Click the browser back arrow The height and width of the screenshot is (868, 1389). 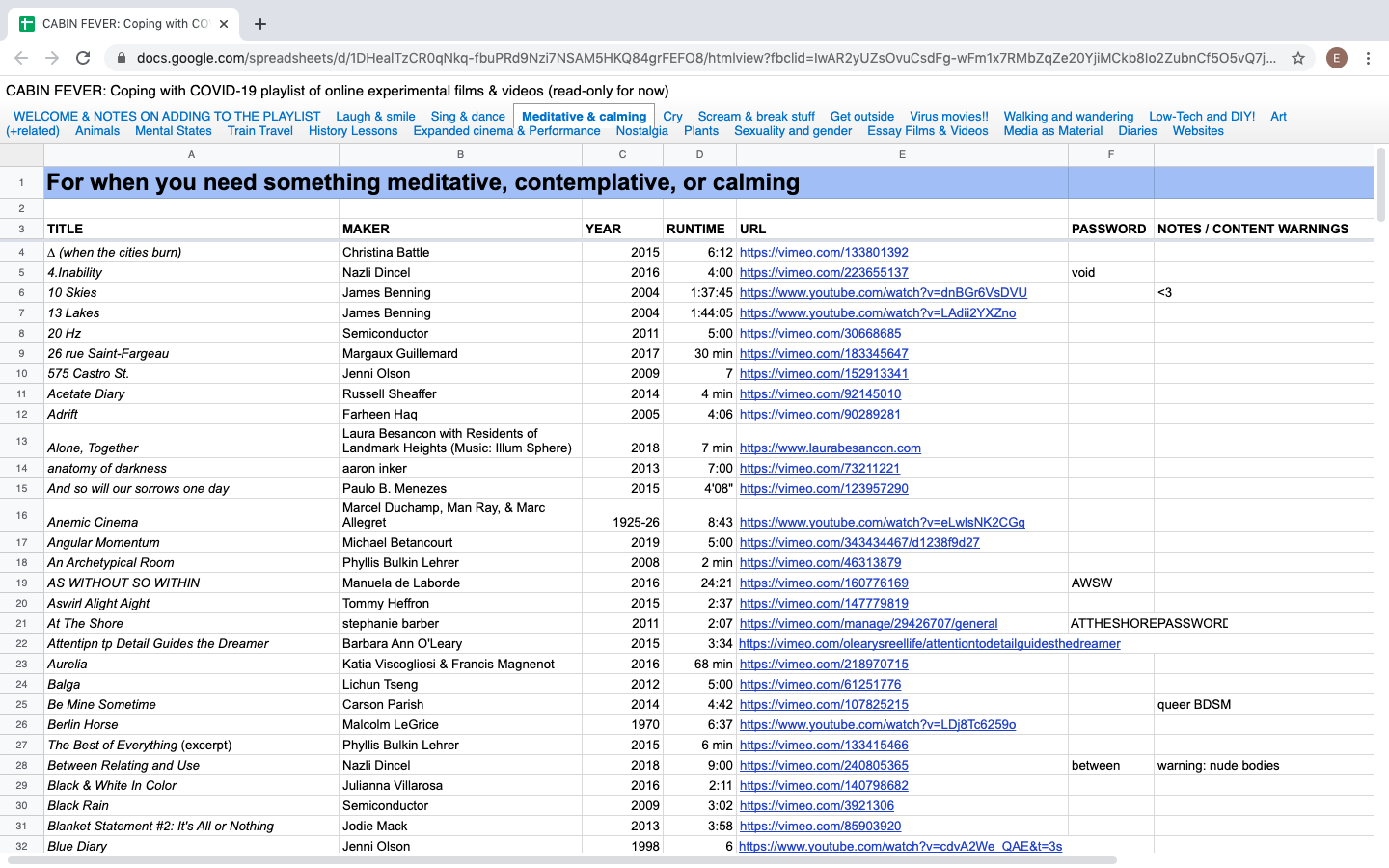click(21, 58)
